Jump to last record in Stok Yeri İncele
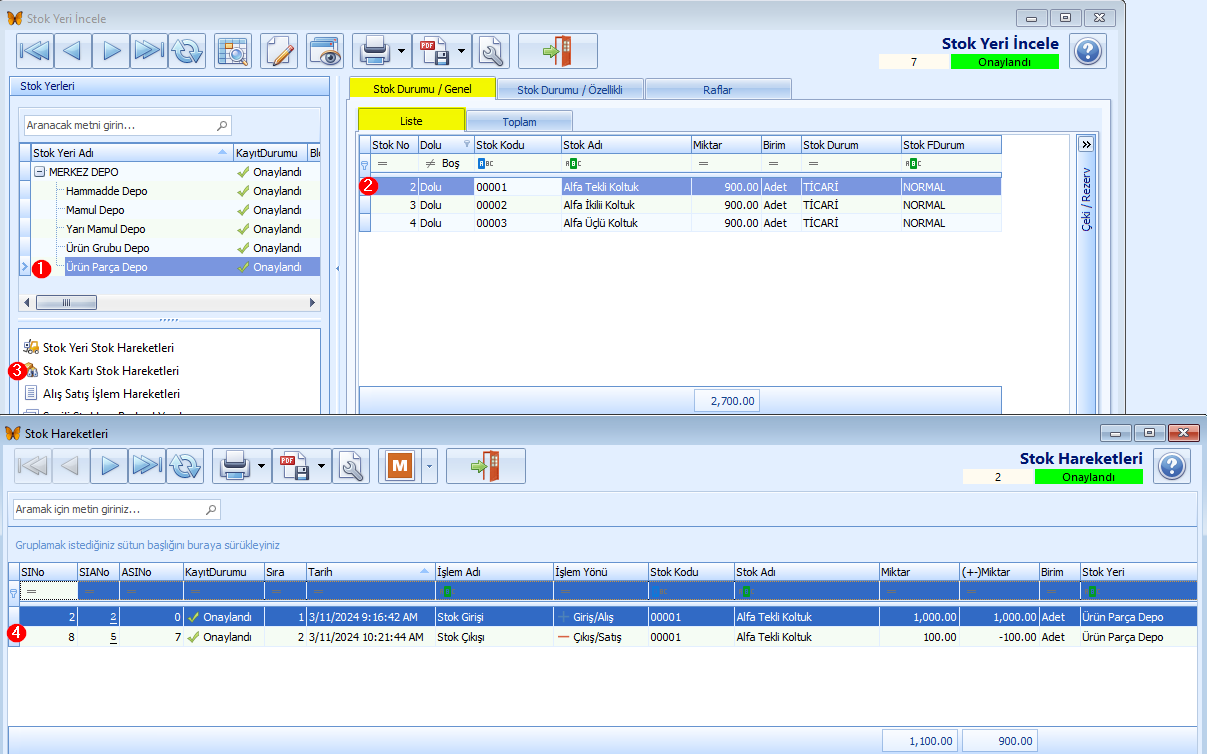Image resolution: width=1207 pixels, height=754 pixels. (x=148, y=50)
